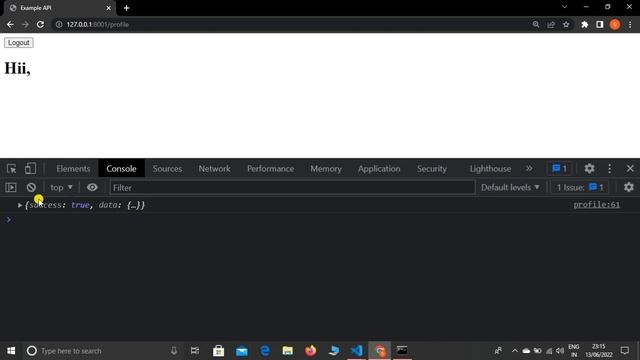Open the Windows Start menu
The height and width of the screenshot is (360, 640).
point(11,351)
